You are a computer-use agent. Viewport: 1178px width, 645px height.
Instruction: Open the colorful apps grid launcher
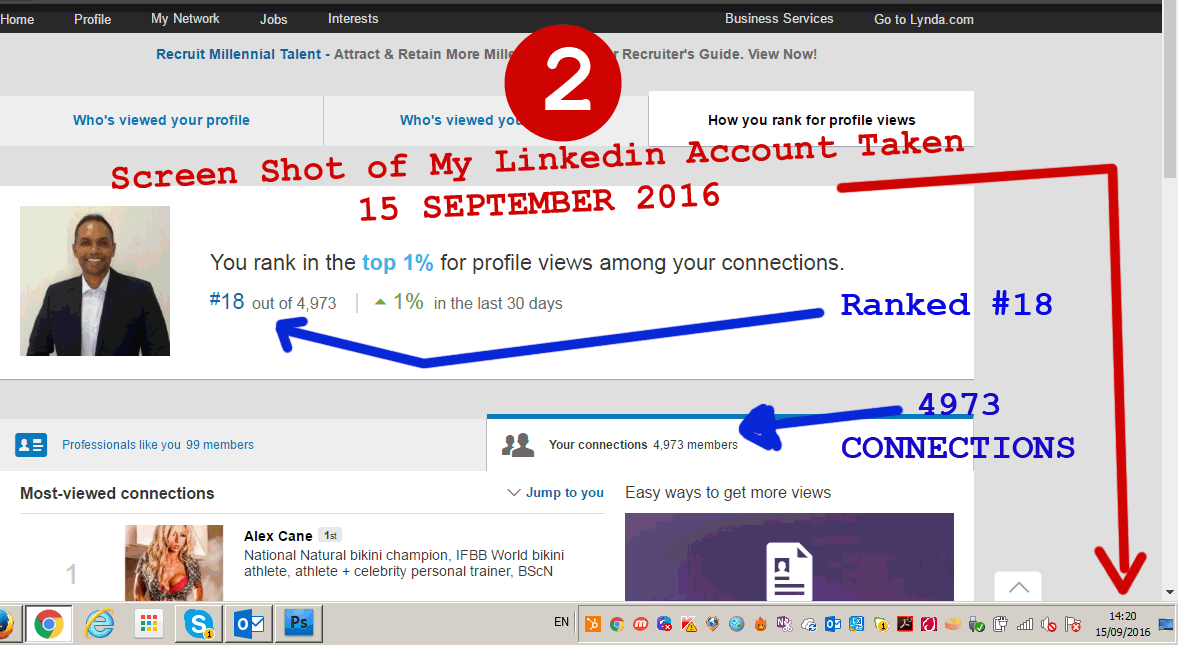[149, 624]
